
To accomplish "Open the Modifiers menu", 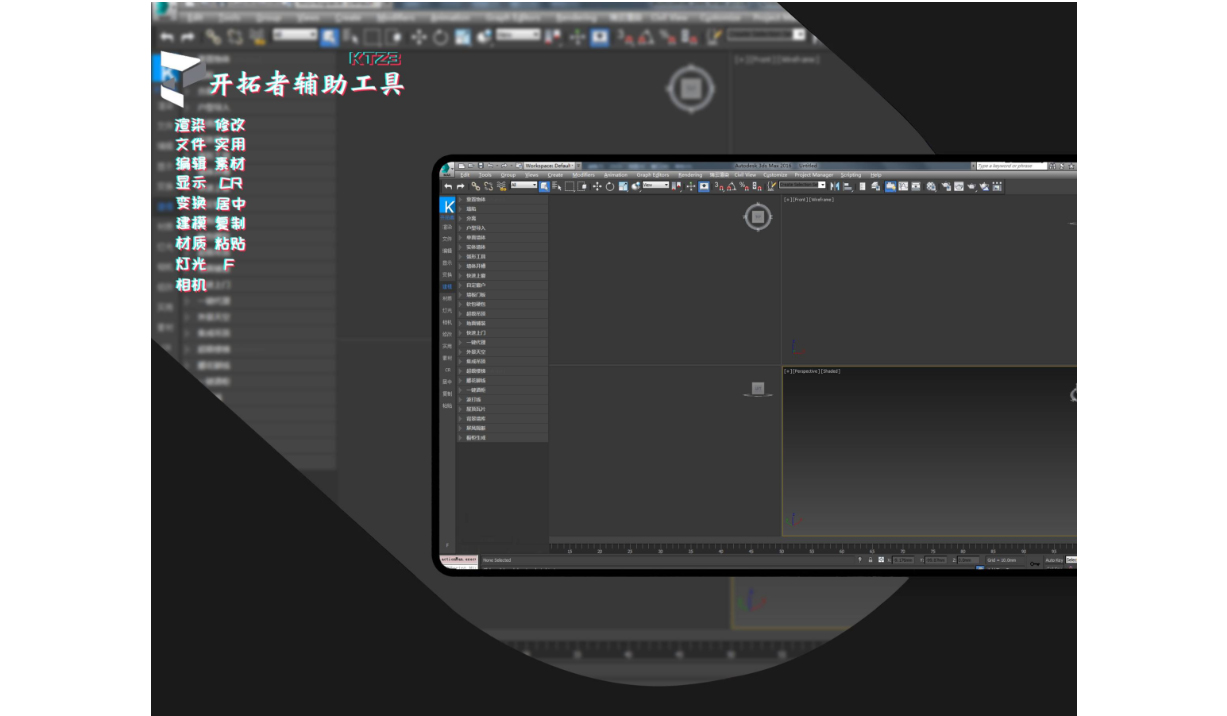I will pos(583,175).
